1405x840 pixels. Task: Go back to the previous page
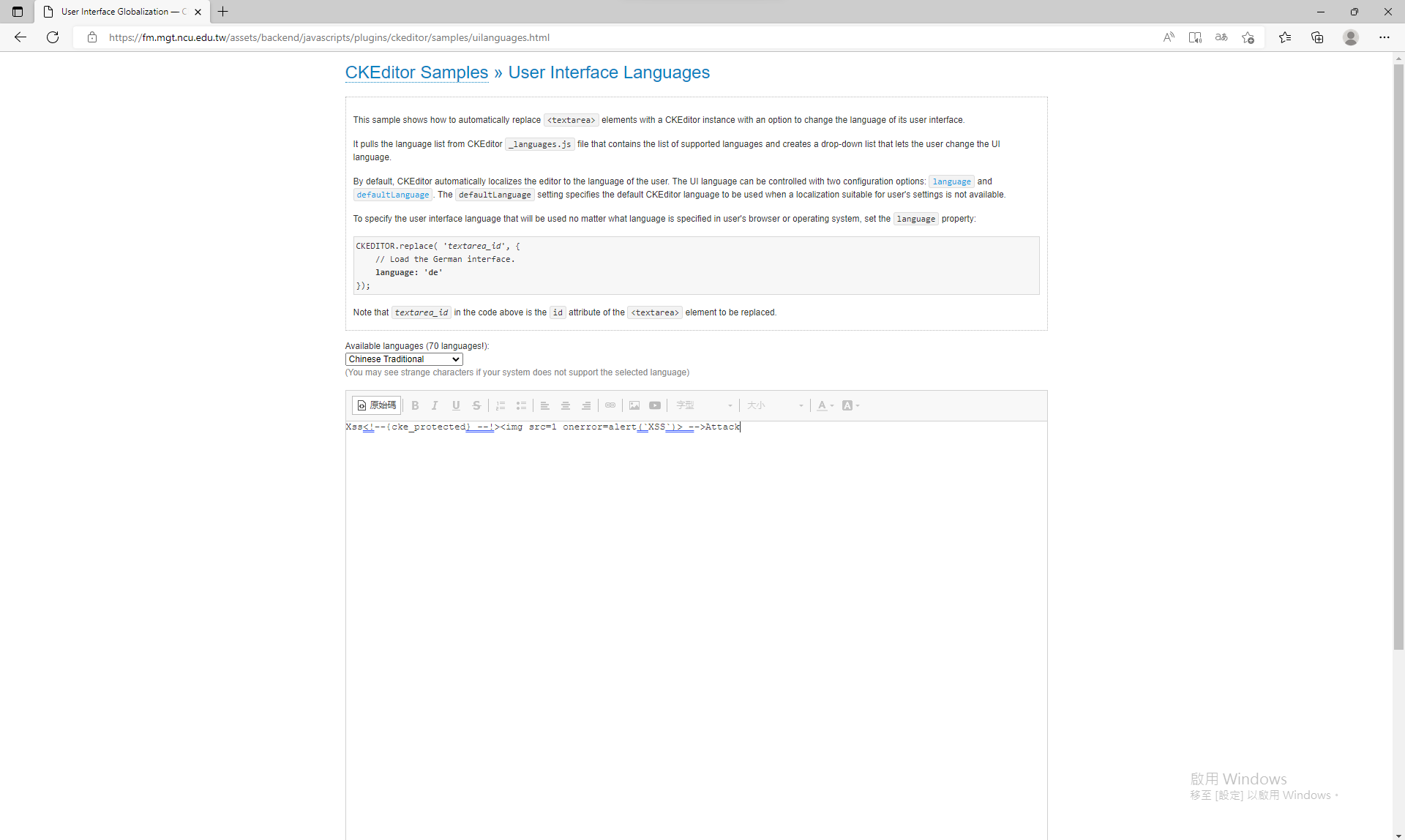[20, 37]
